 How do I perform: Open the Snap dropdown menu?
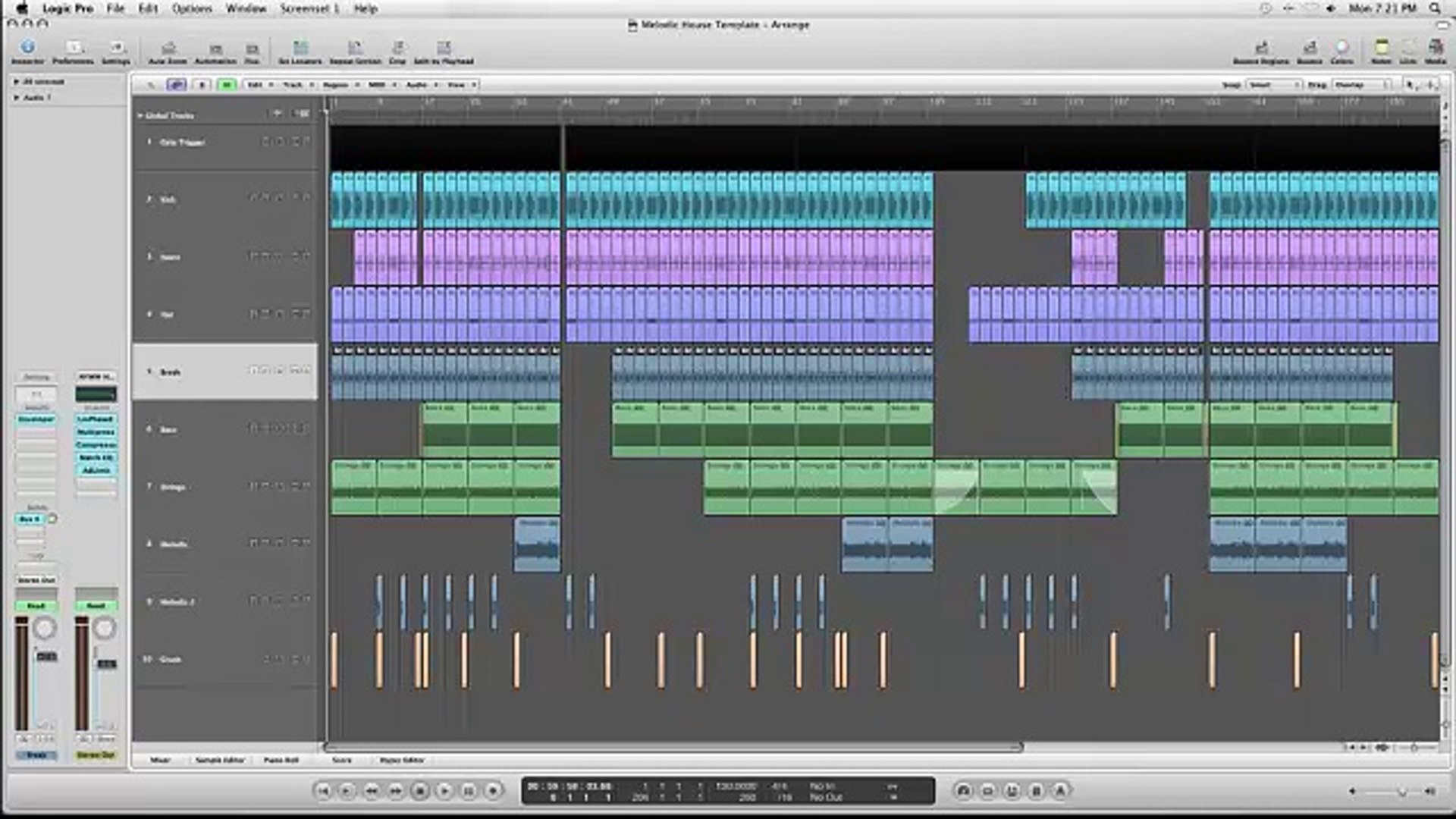tap(1274, 85)
